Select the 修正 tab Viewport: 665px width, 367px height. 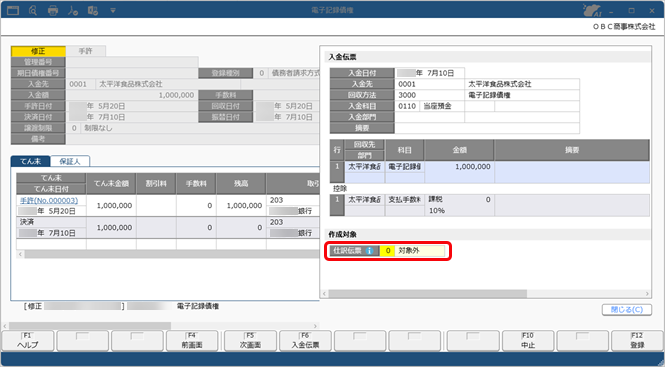pos(38,51)
